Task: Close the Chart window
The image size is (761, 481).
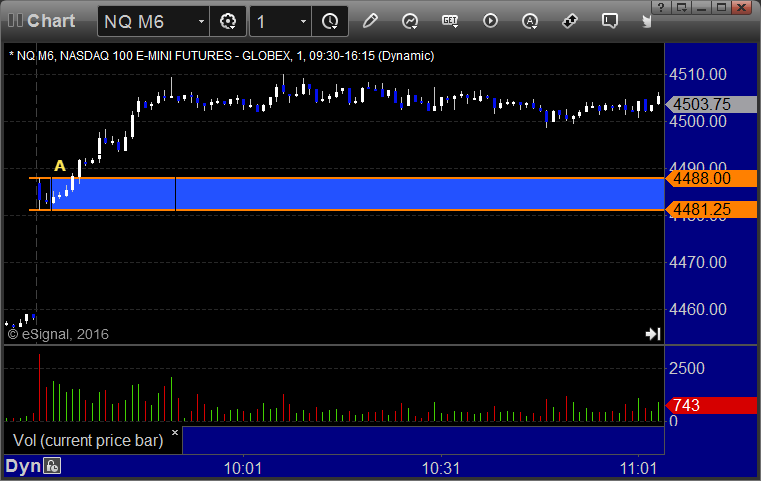Action: (x=742, y=7)
